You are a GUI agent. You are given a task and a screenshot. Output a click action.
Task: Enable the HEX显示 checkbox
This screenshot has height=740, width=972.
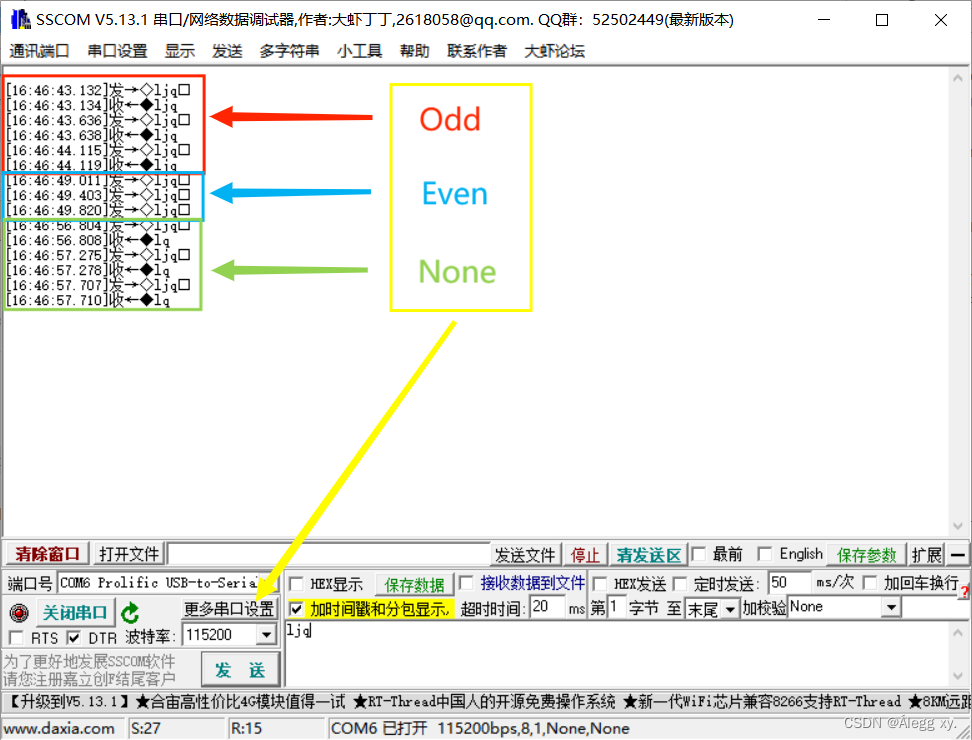click(x=297, y=584)
